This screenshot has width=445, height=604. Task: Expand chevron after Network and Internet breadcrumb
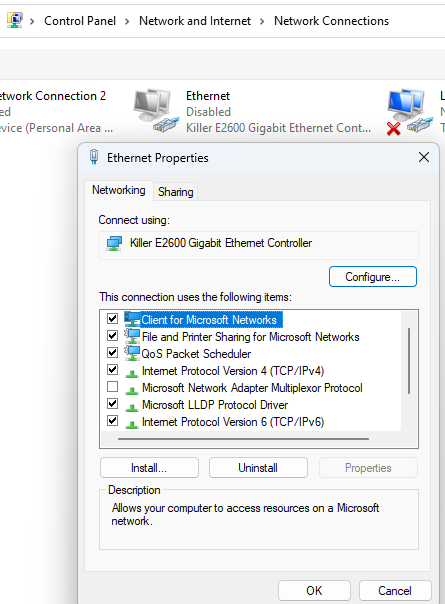click(x=262, y=21)
